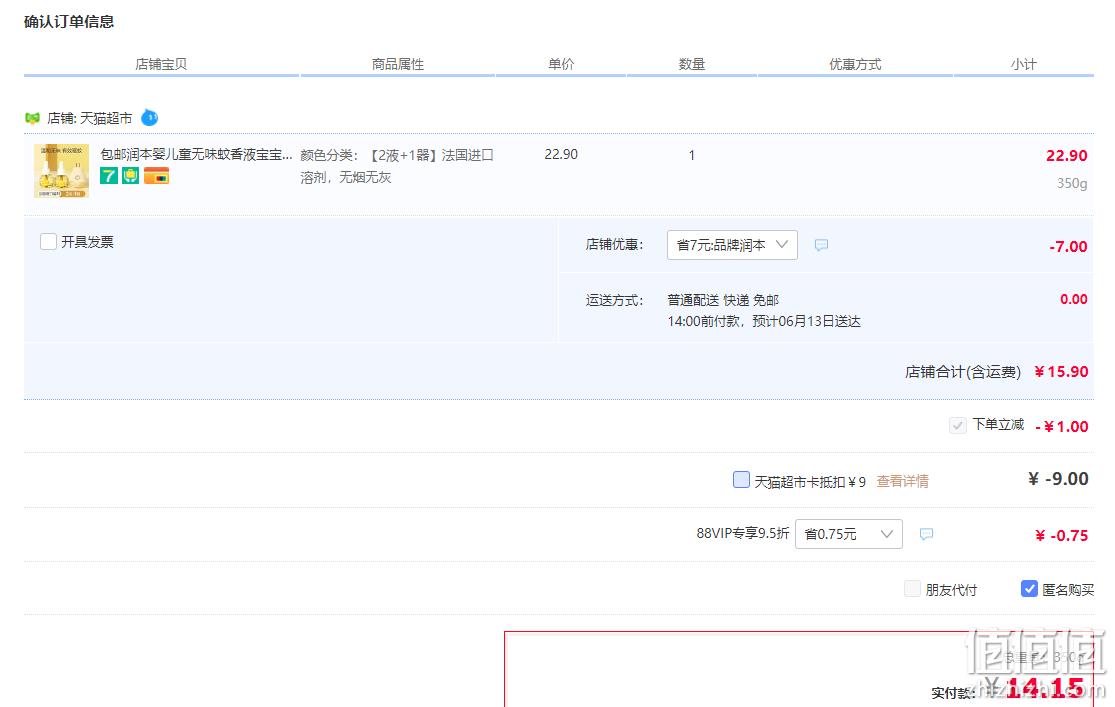The height and width of the screenshot is (707, 1115).
Task: Open the 省0.75元 88VIP discount dropdown
Action: coord(849,533)
